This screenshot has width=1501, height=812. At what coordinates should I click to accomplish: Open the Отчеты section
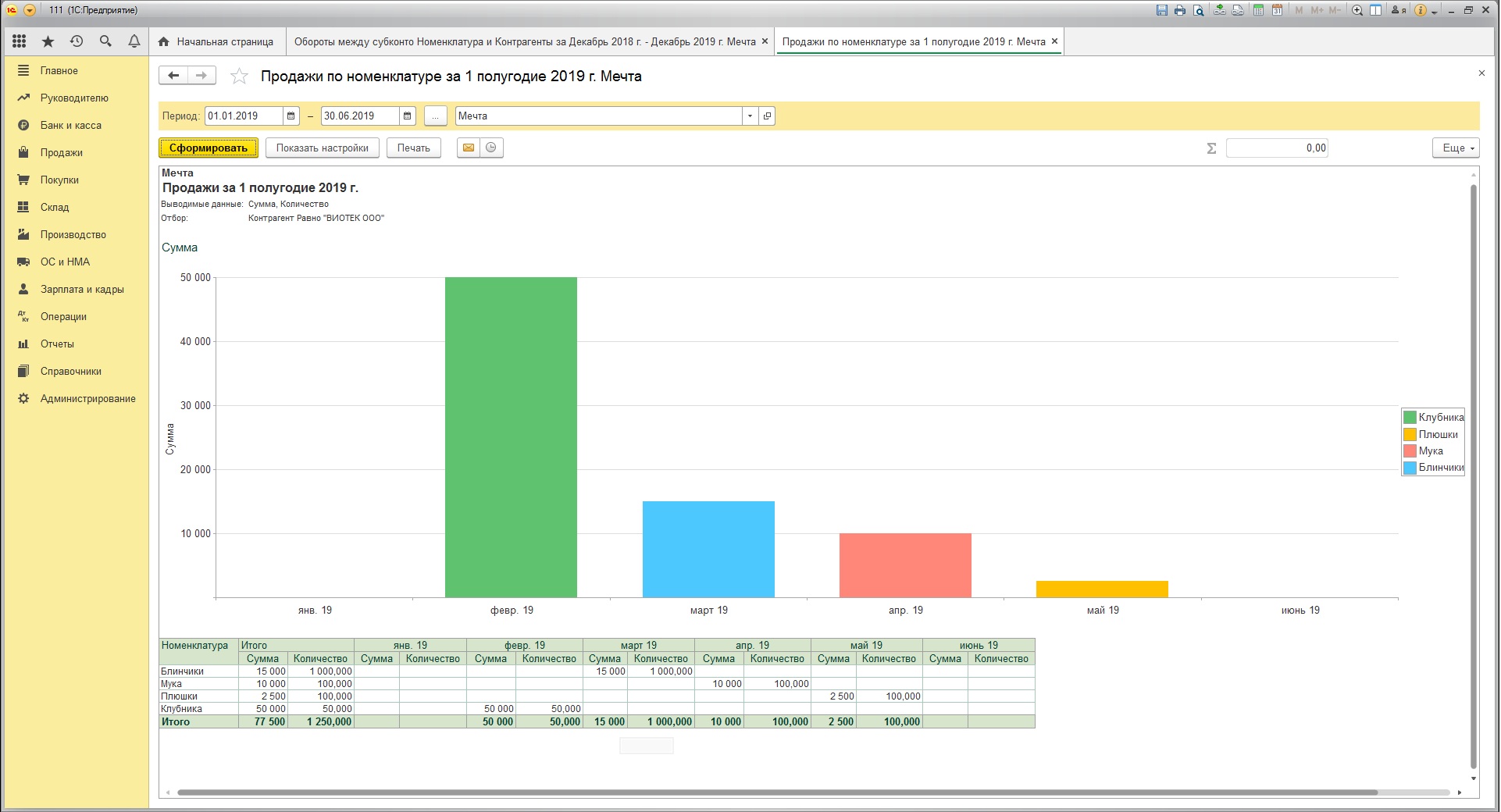[x=57, y=344]
